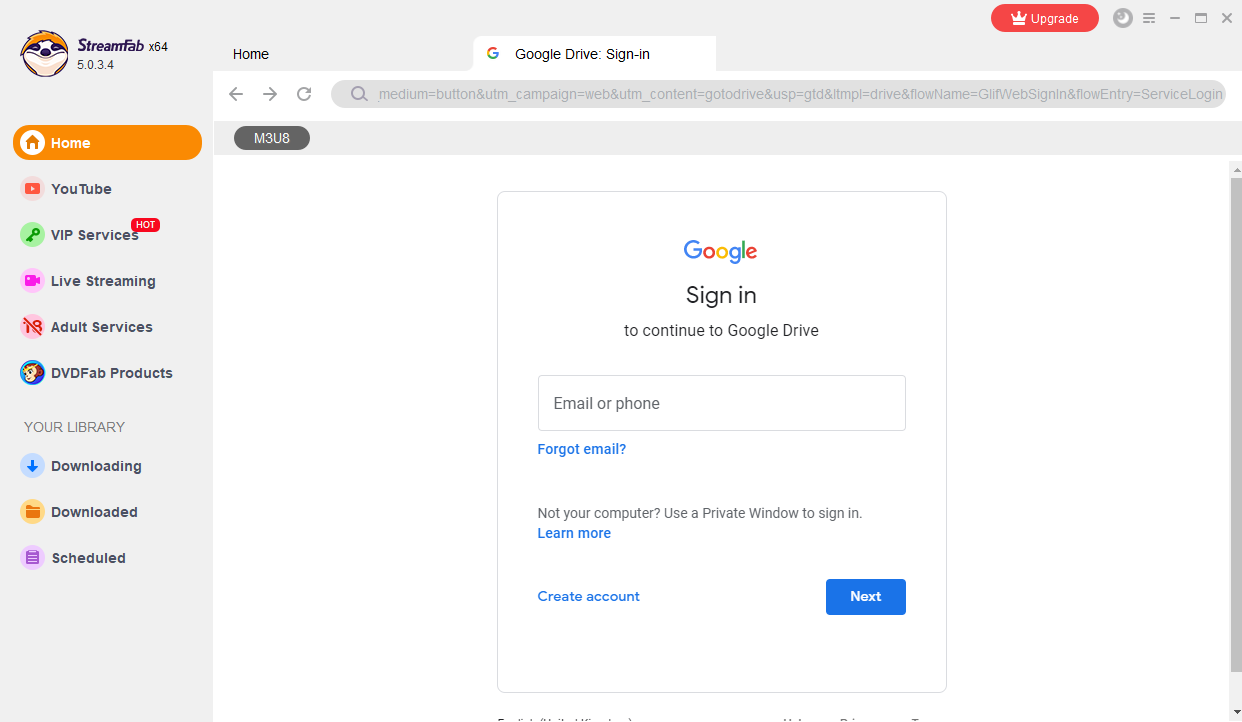Click the Live Streaming camera icon
Image resolution: width=1242 pixels, height=722 pixels.
[33, 281]
